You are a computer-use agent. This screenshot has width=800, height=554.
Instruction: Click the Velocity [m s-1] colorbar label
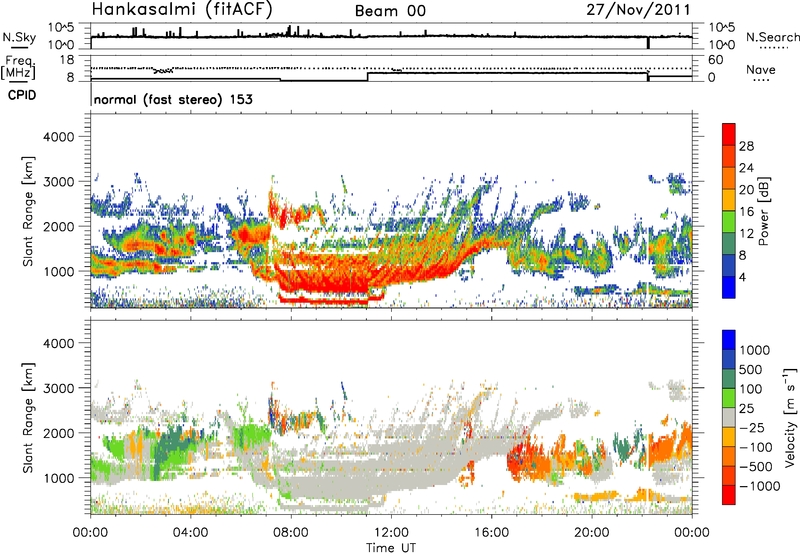tap(790, 417)
